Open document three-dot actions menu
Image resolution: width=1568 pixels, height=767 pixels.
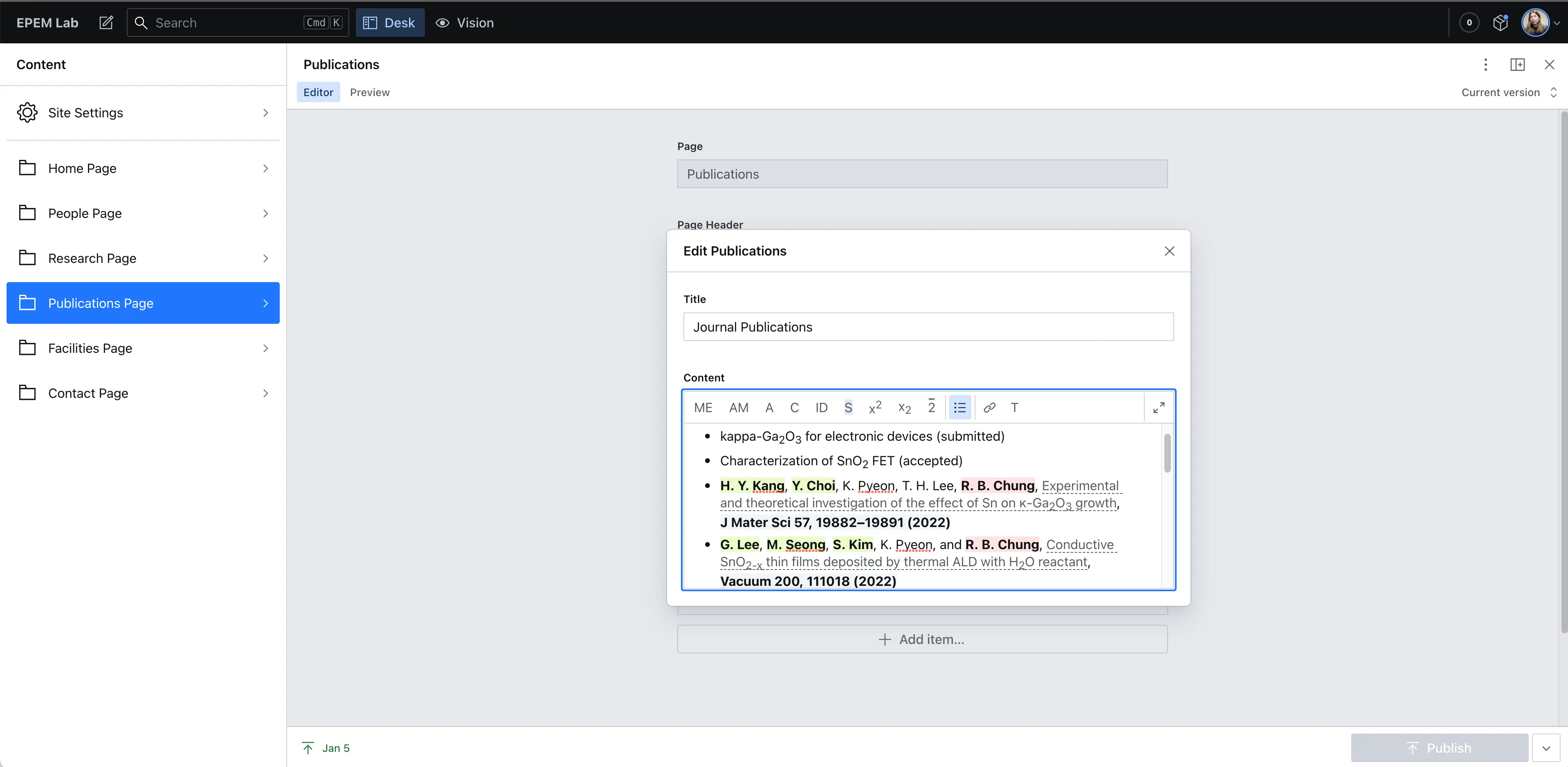pos(1485,65)
